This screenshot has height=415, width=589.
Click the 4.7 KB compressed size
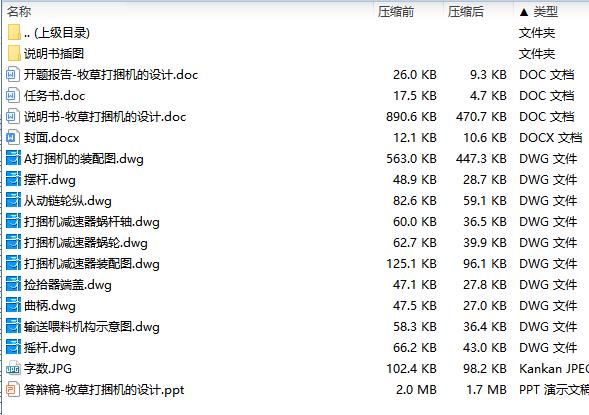point(488,96)
